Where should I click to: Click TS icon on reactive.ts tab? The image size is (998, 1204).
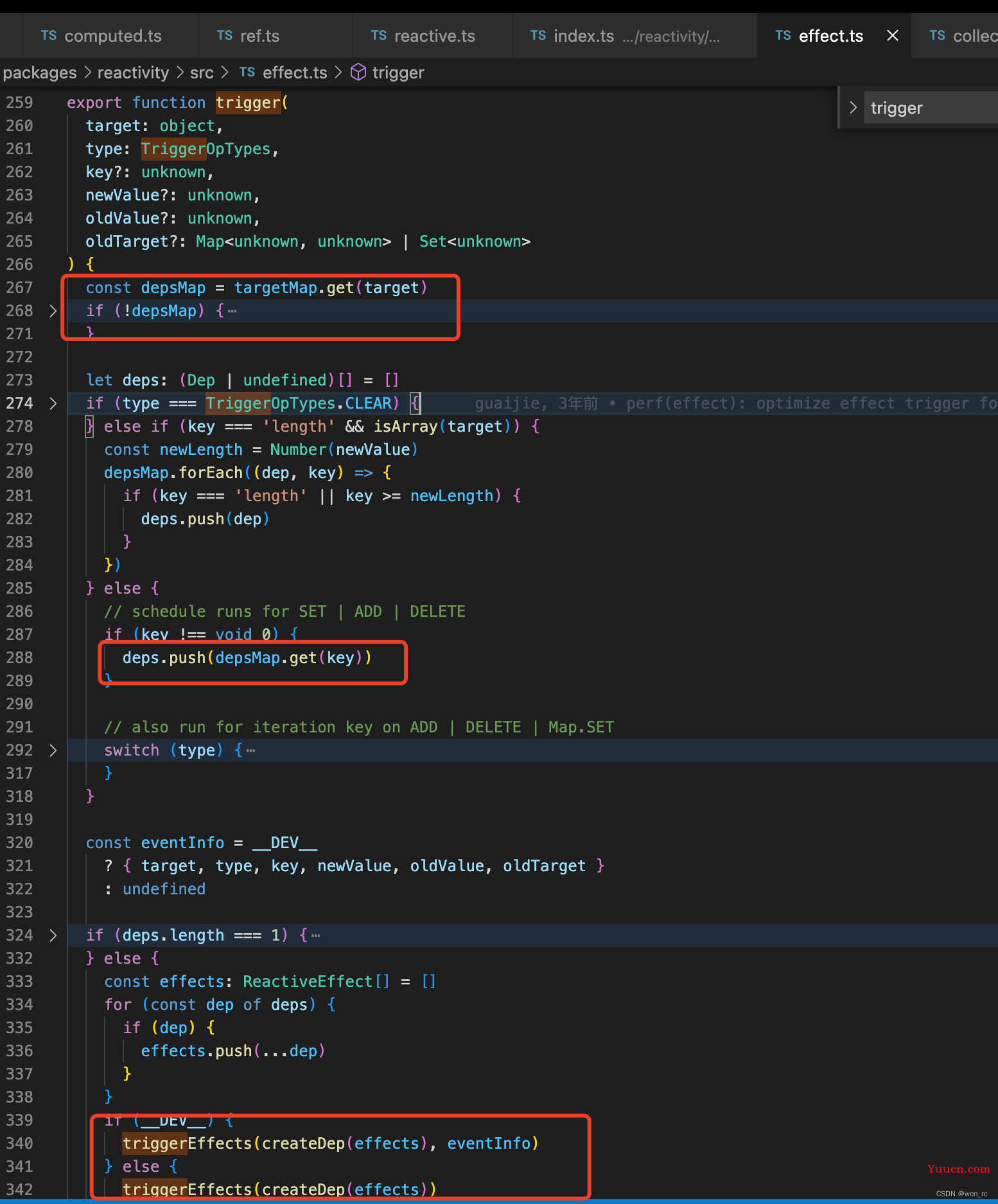point(379,36)
